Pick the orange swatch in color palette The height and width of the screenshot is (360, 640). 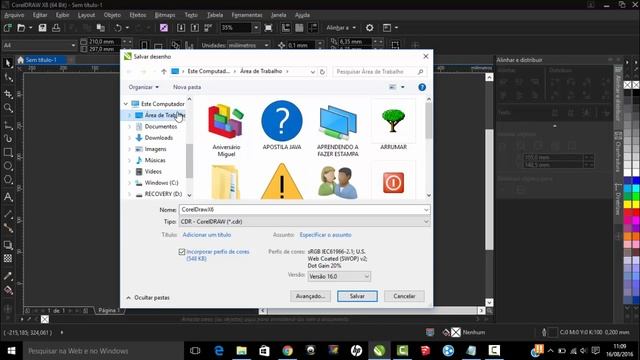pyautogui.click(x=628, y=236)
